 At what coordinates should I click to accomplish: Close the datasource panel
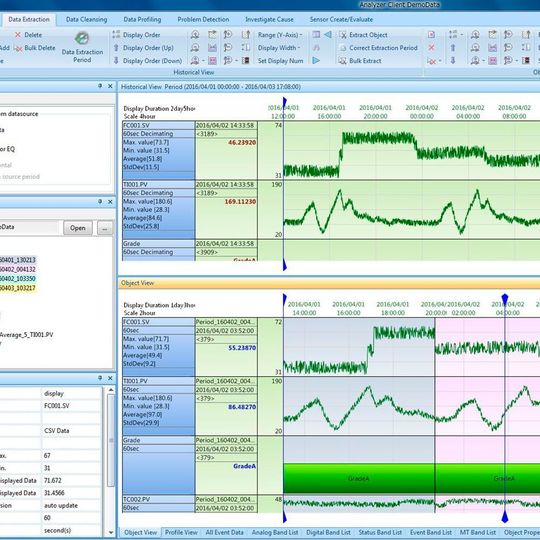coord(110,86)
